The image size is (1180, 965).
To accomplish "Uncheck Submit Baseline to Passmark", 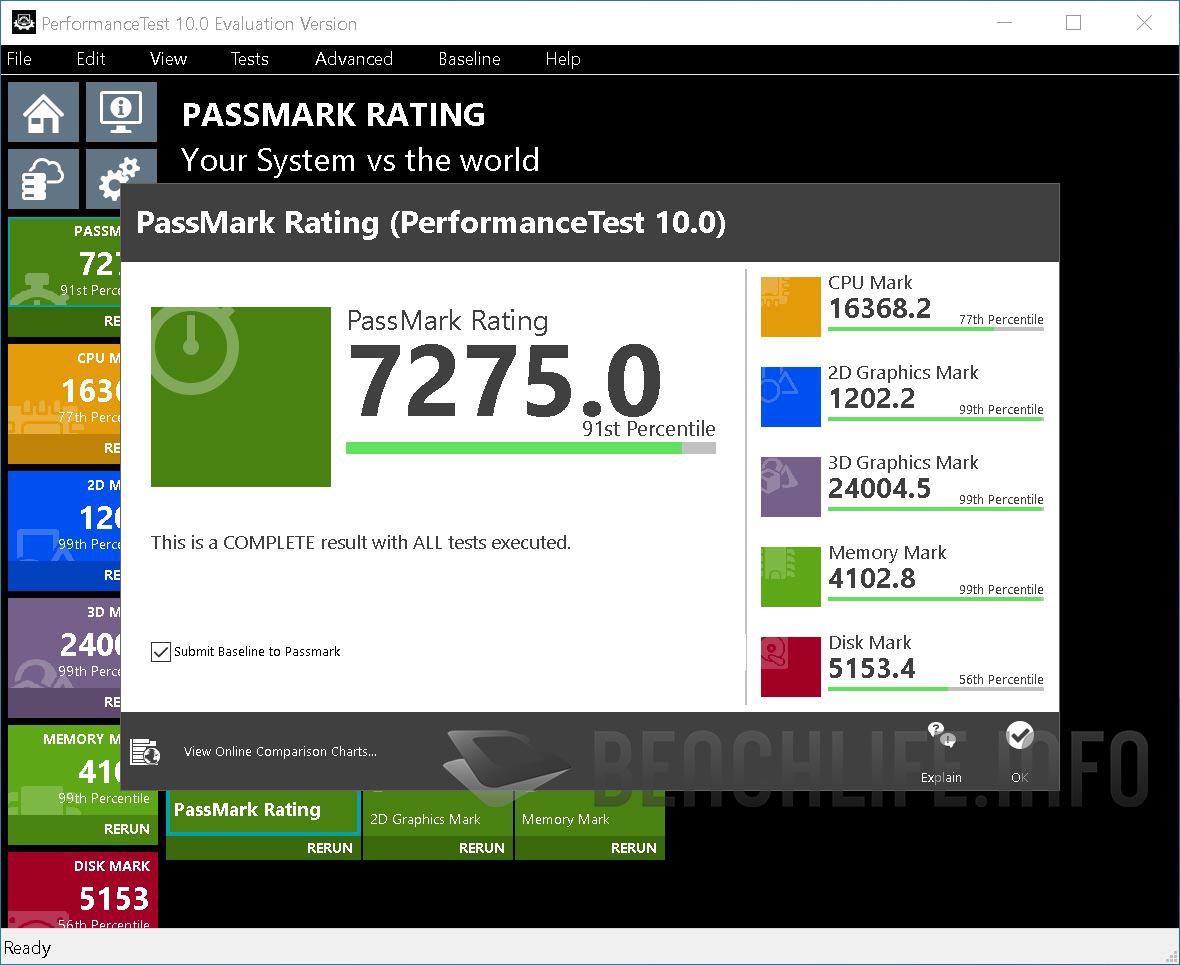I will pos(160,651).
